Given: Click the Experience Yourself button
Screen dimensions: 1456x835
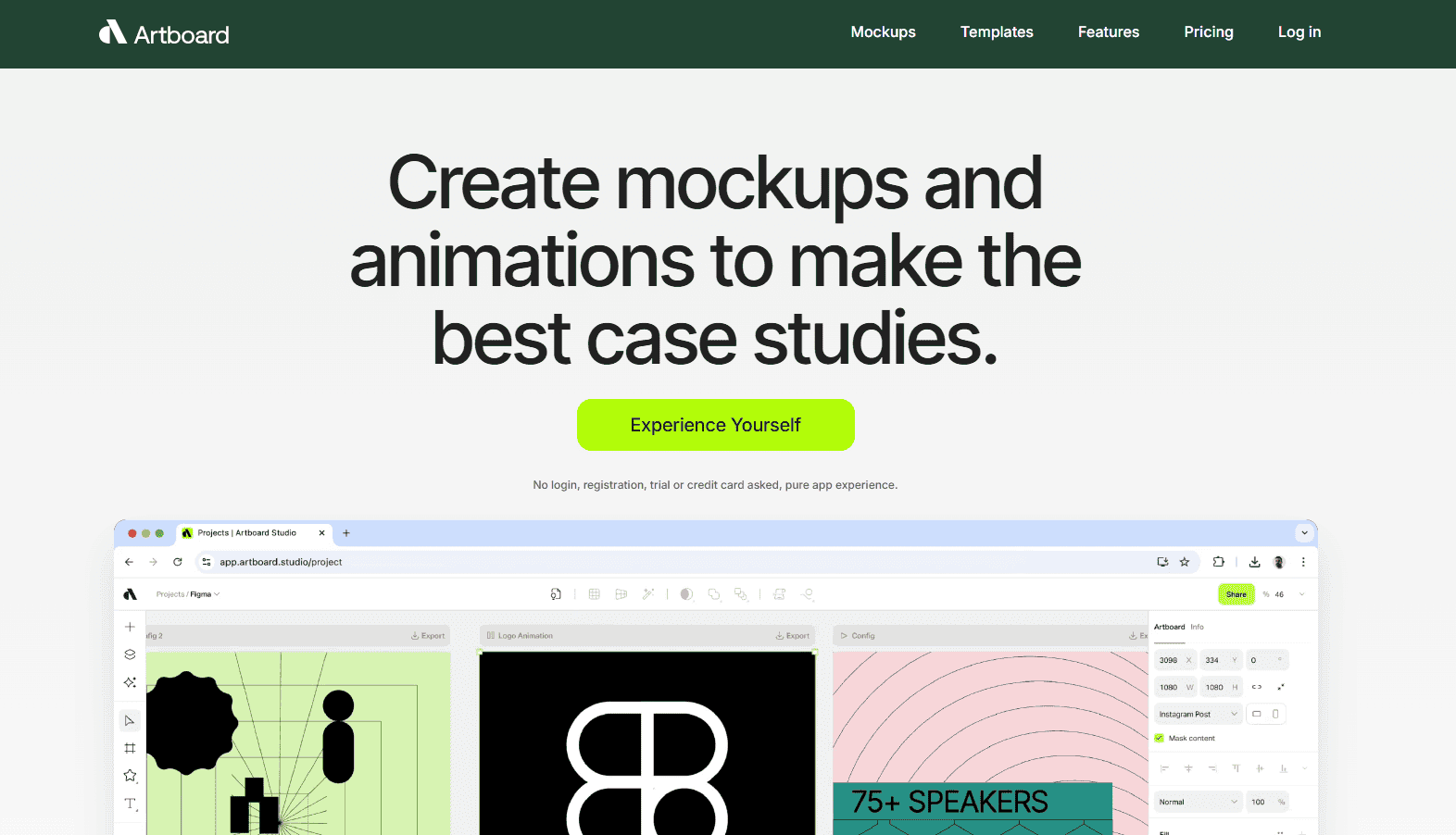Looking at the screenshot, I should tap(715, 425).
